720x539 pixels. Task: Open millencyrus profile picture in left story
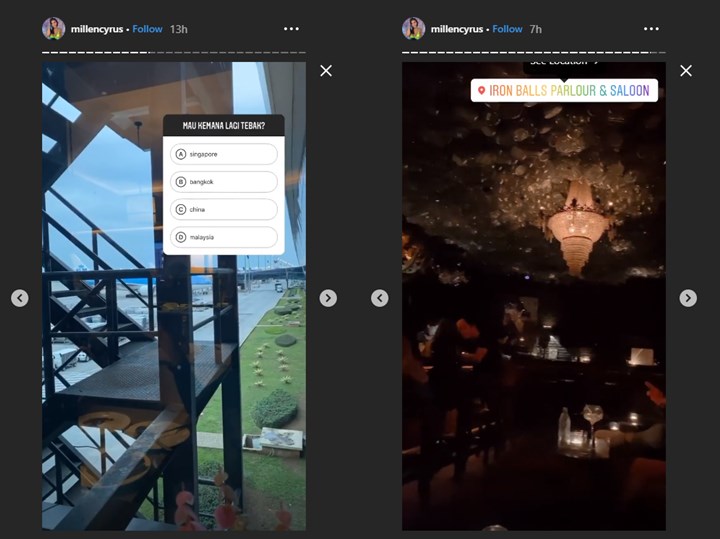(53, 29)
